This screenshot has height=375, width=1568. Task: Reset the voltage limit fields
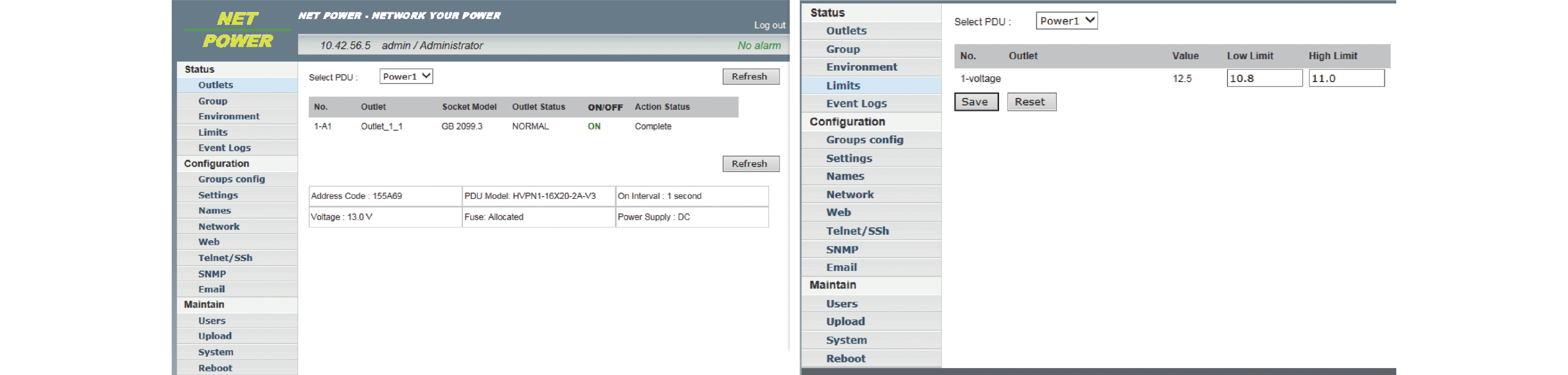[x=1031, y=101]
